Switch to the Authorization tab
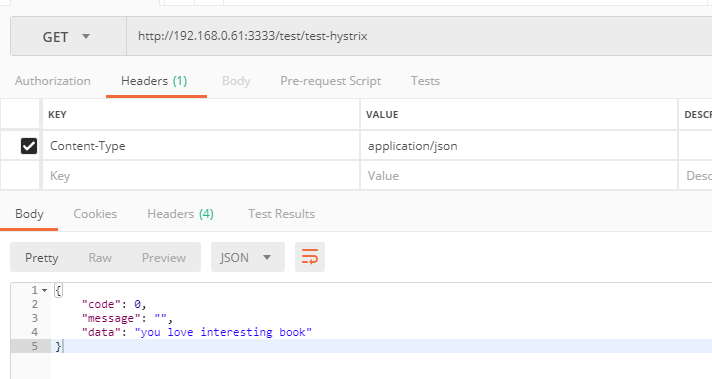Image resolution: width=712 pixels, height=379 pixels. click(x=53, y=81)
